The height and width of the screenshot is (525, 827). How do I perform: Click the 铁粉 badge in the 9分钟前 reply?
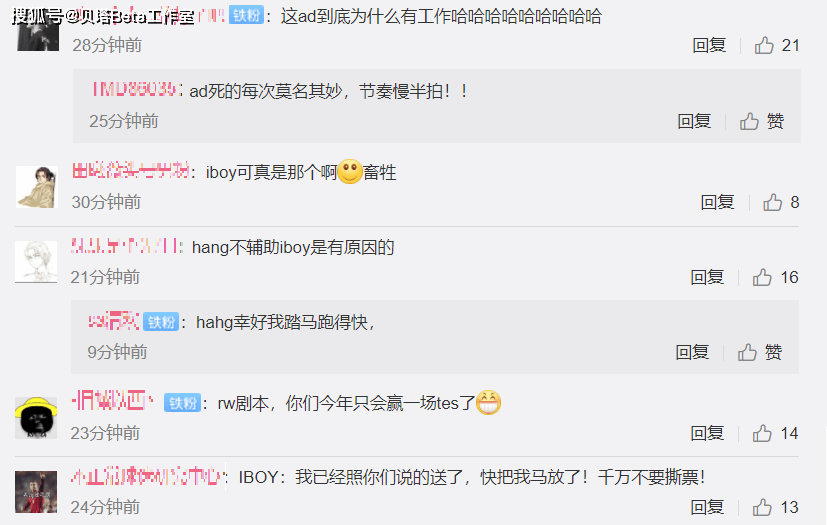pos(161,322)
